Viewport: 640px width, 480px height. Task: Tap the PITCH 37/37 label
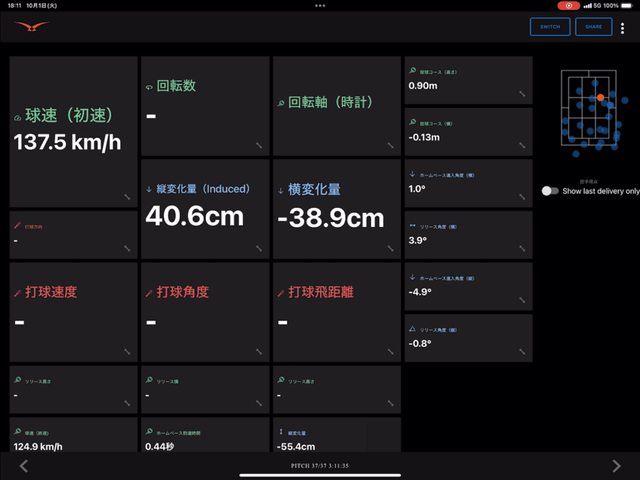(320, 466)
